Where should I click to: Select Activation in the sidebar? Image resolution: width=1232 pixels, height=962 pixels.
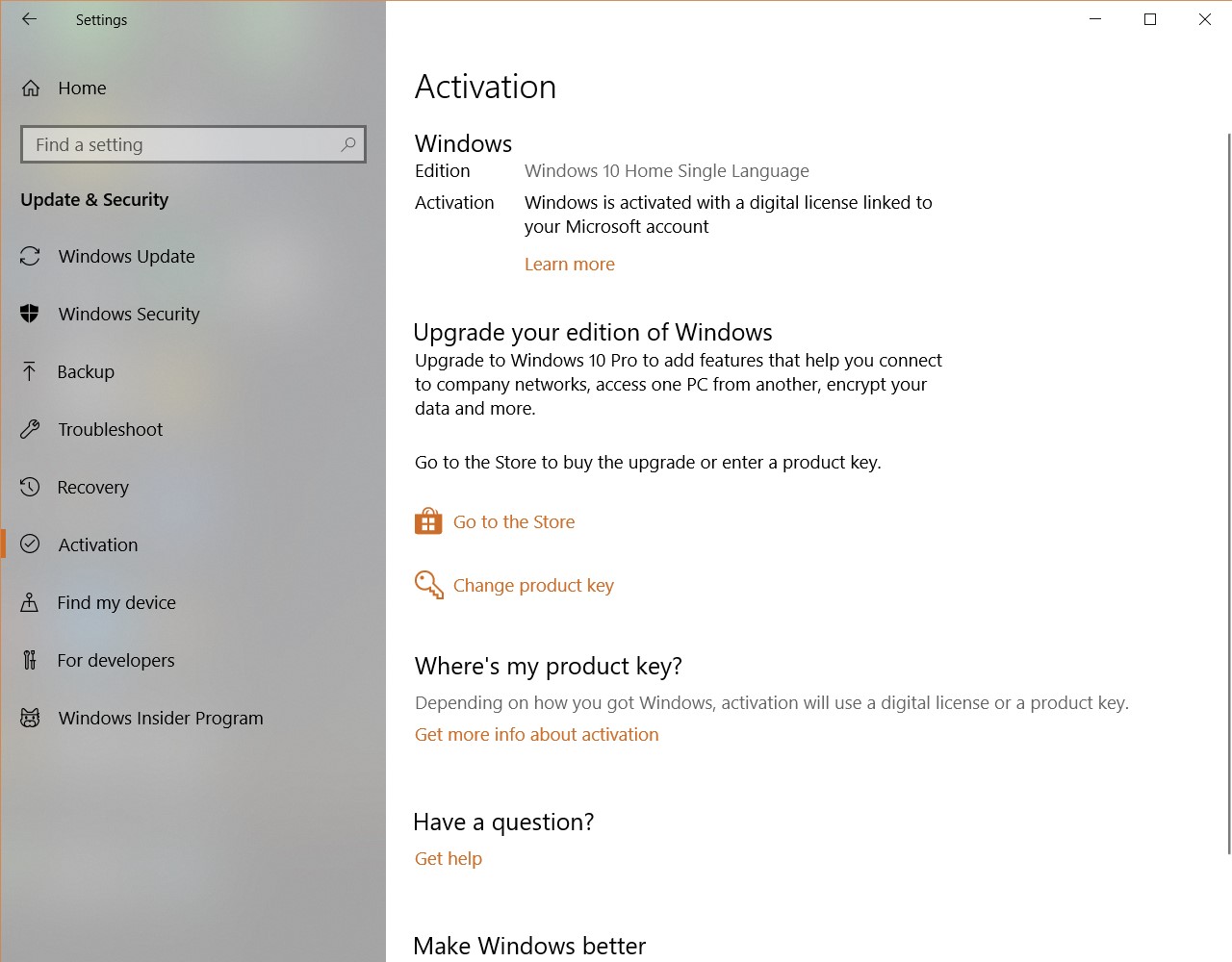[x=192, y=544]
